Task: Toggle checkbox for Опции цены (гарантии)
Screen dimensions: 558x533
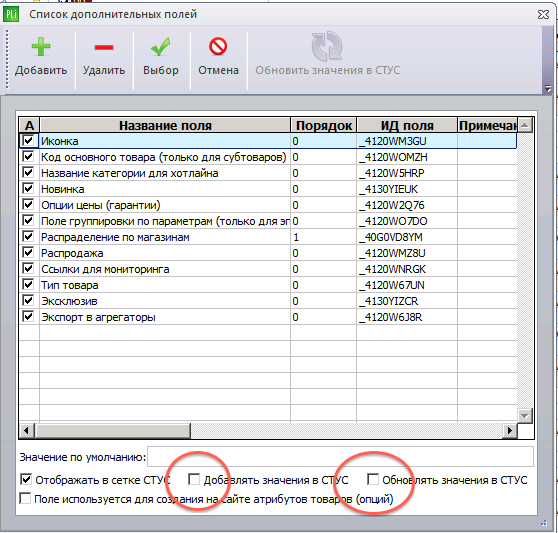Action: click(28, 205)
